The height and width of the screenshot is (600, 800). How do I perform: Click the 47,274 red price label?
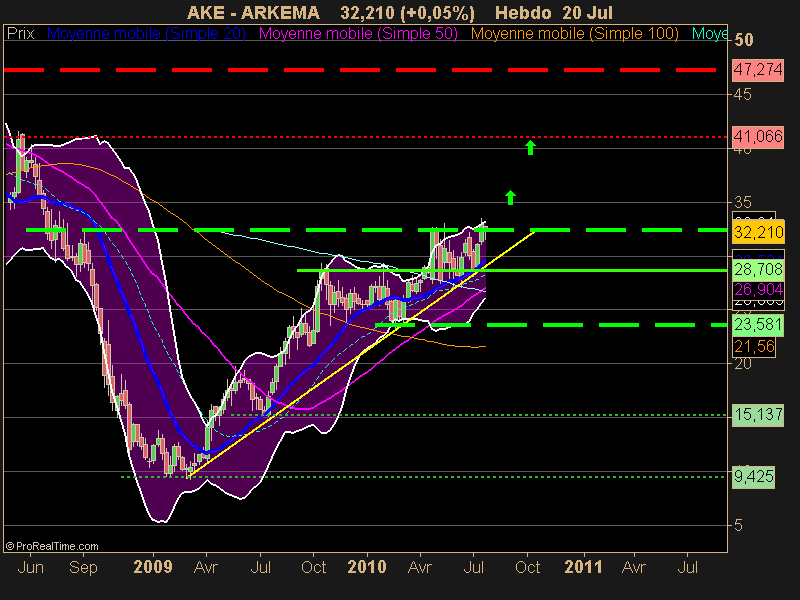pyautogui.click(x=758, y=69)
